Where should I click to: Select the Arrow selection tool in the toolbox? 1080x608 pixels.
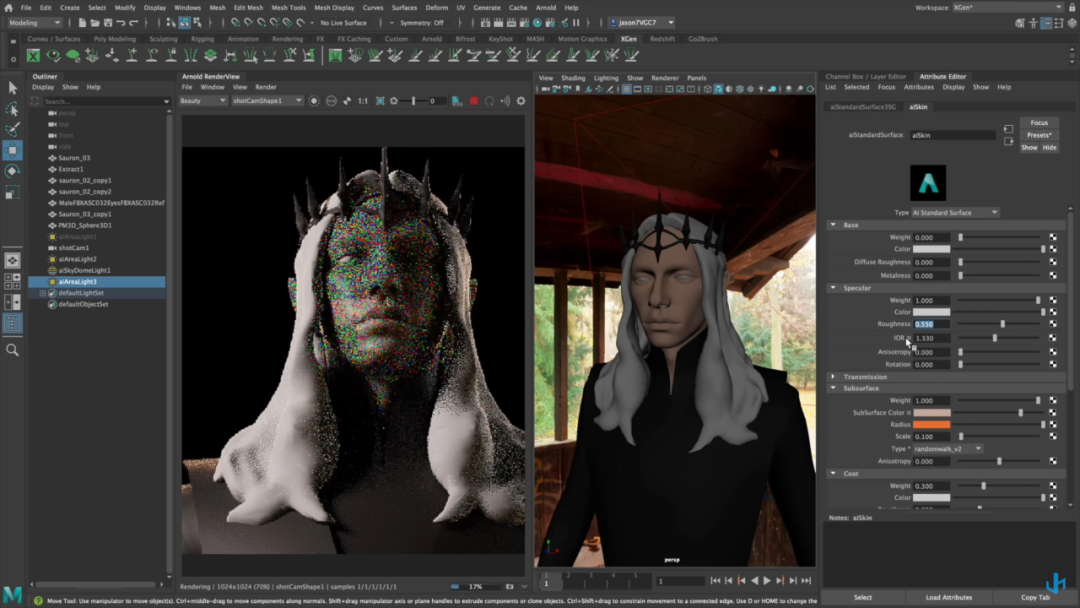tap(12, 88)
